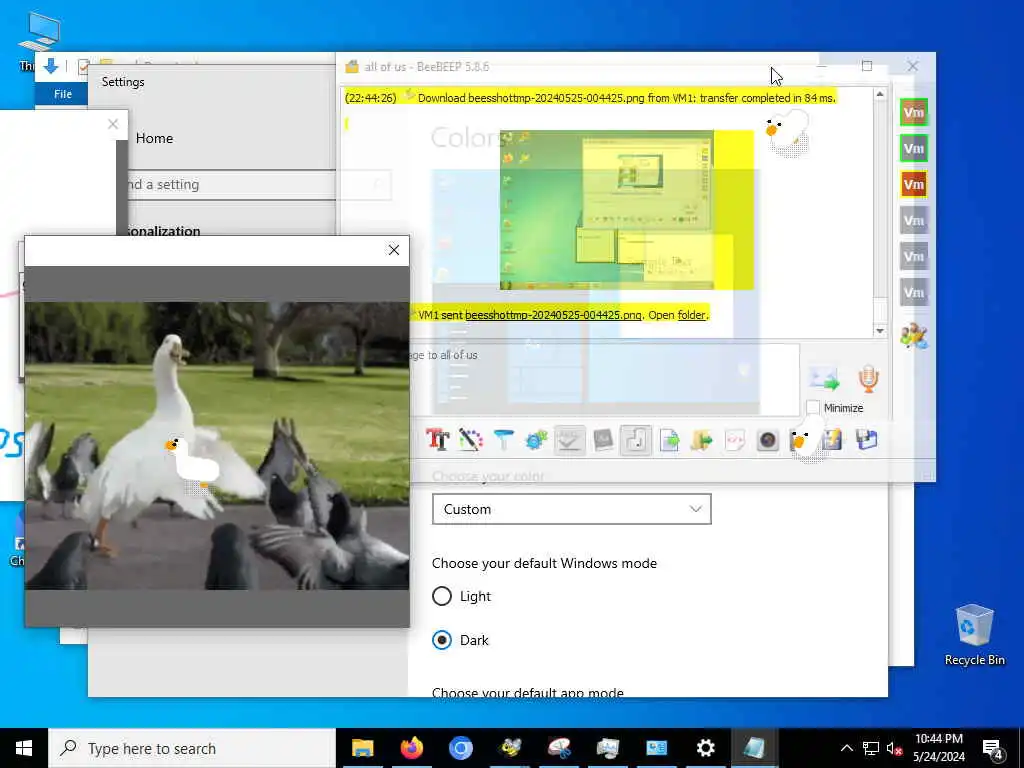This screenshot has width=1024, height=768.
Task: Choose font color with the pen palette icon
Action: (470, 440)
